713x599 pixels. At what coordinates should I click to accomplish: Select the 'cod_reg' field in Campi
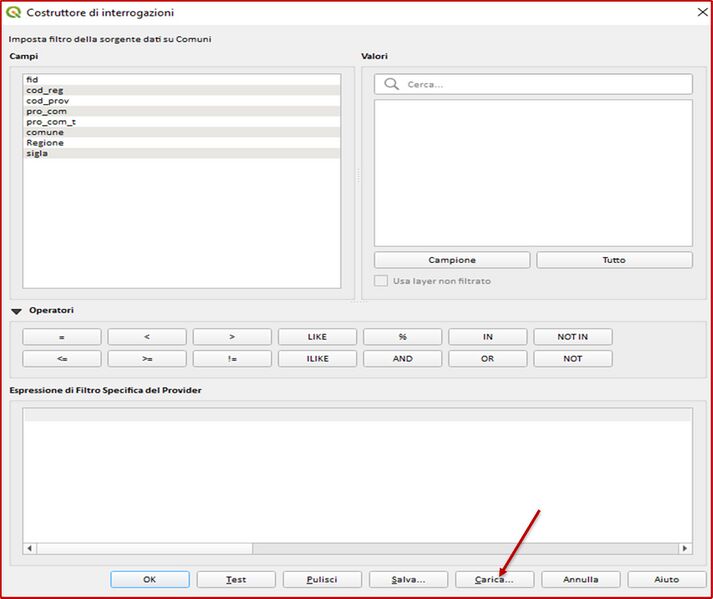45,90
